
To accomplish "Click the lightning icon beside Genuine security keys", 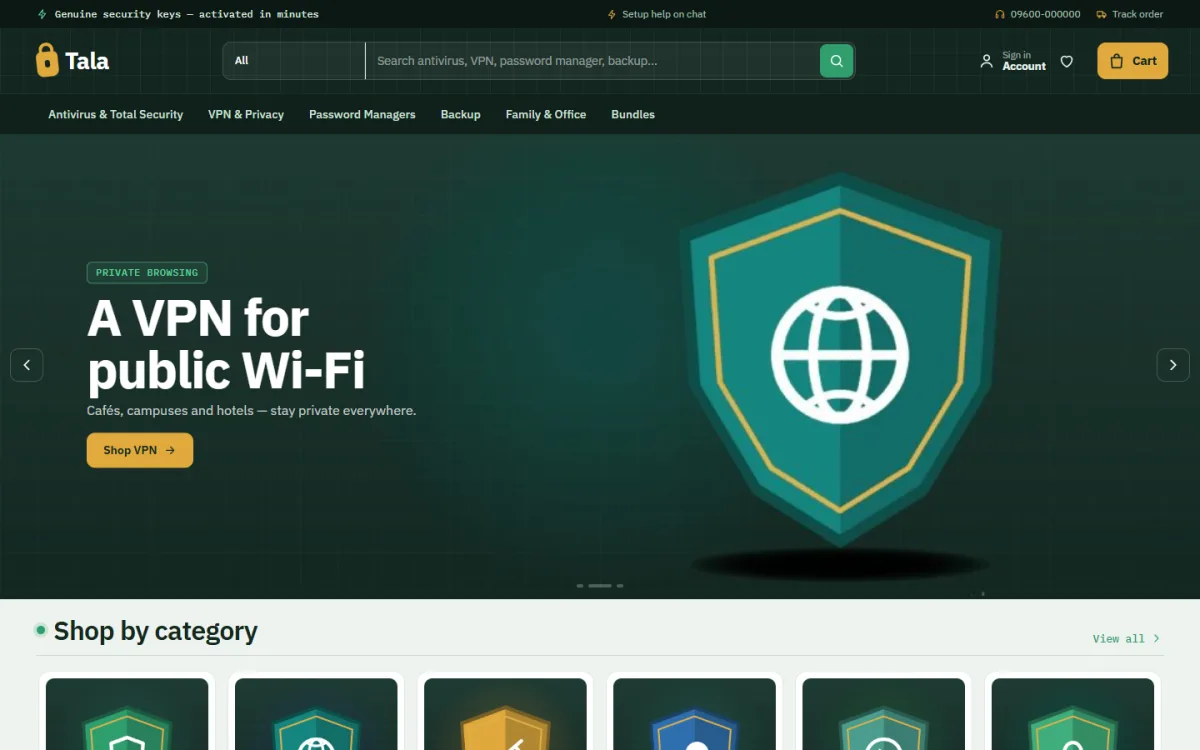I will tap(41, 14).
